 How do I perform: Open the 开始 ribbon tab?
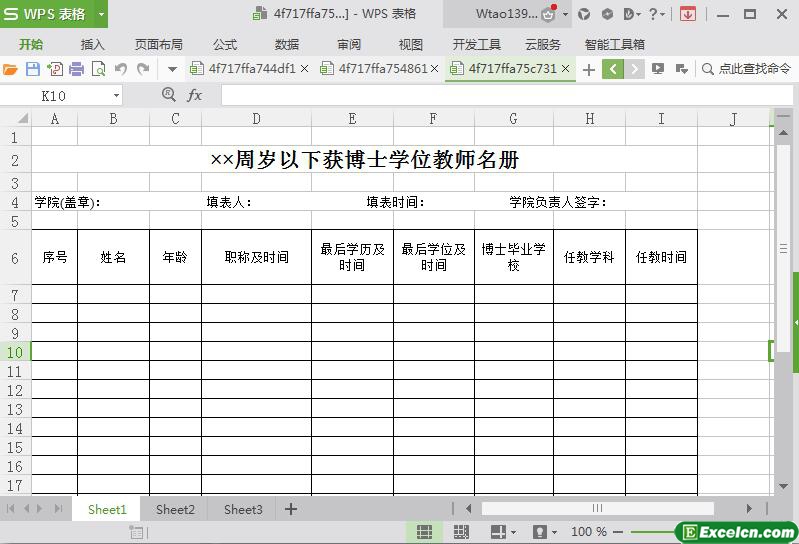click(31, 45)
